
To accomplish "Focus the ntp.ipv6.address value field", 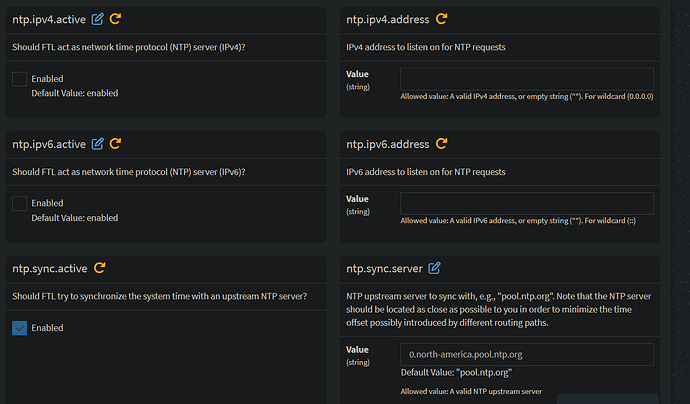I will (x=526, y=204).
